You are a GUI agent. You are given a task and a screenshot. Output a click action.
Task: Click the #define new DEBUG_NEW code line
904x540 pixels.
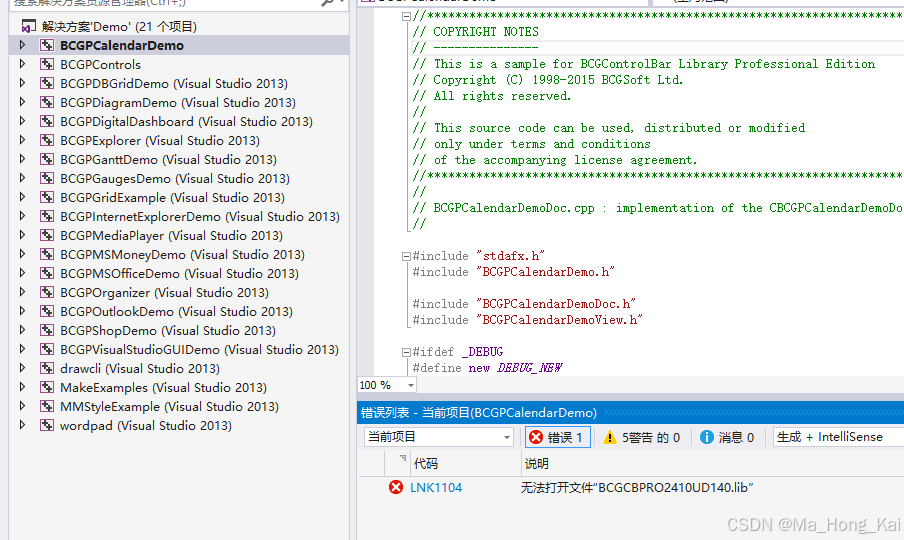pos(487,368)
